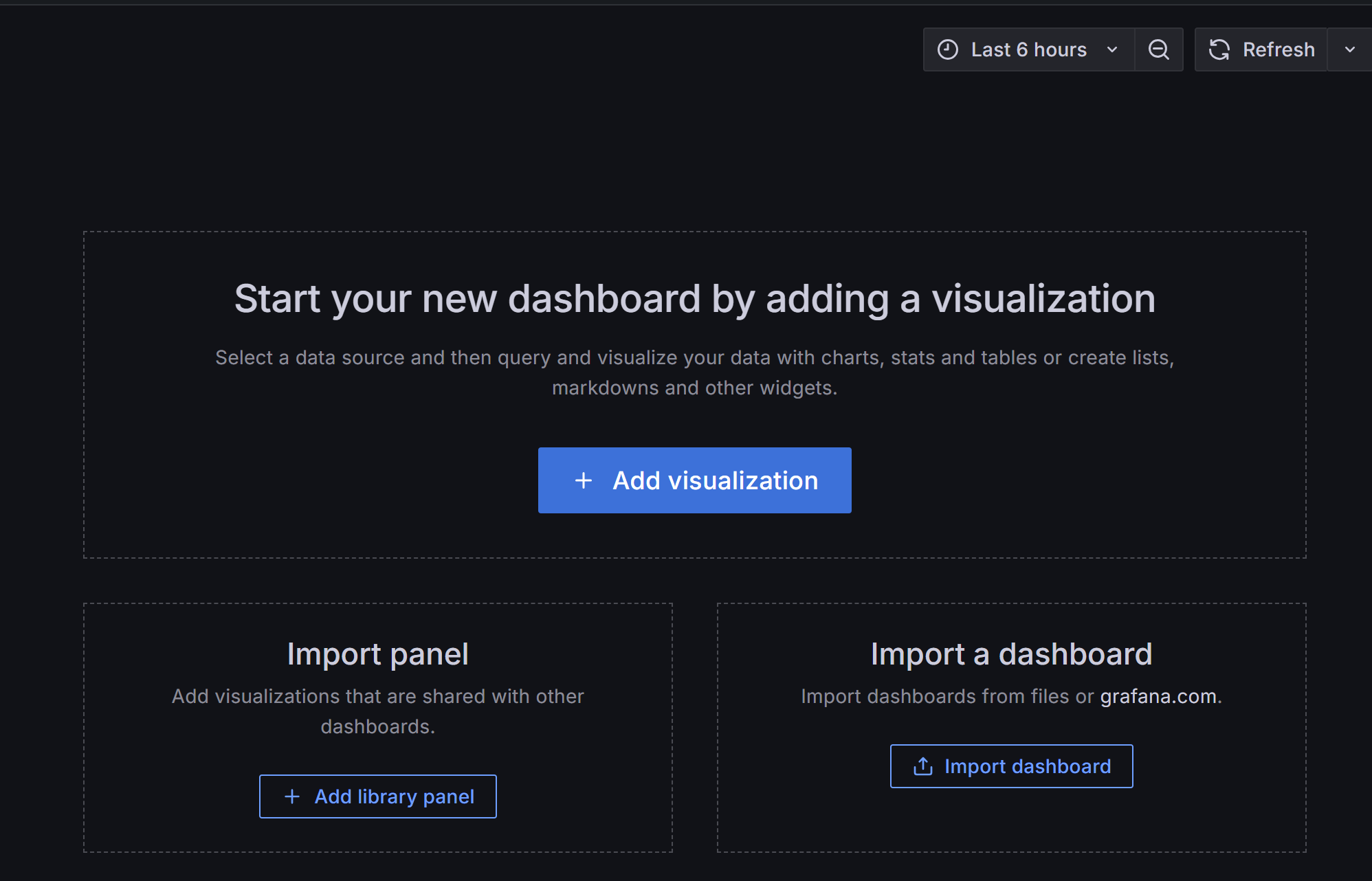Viewport: 1372px width, 881px height.
Task: Click the Refresh text label
Action: click(x=1279, y=49)
